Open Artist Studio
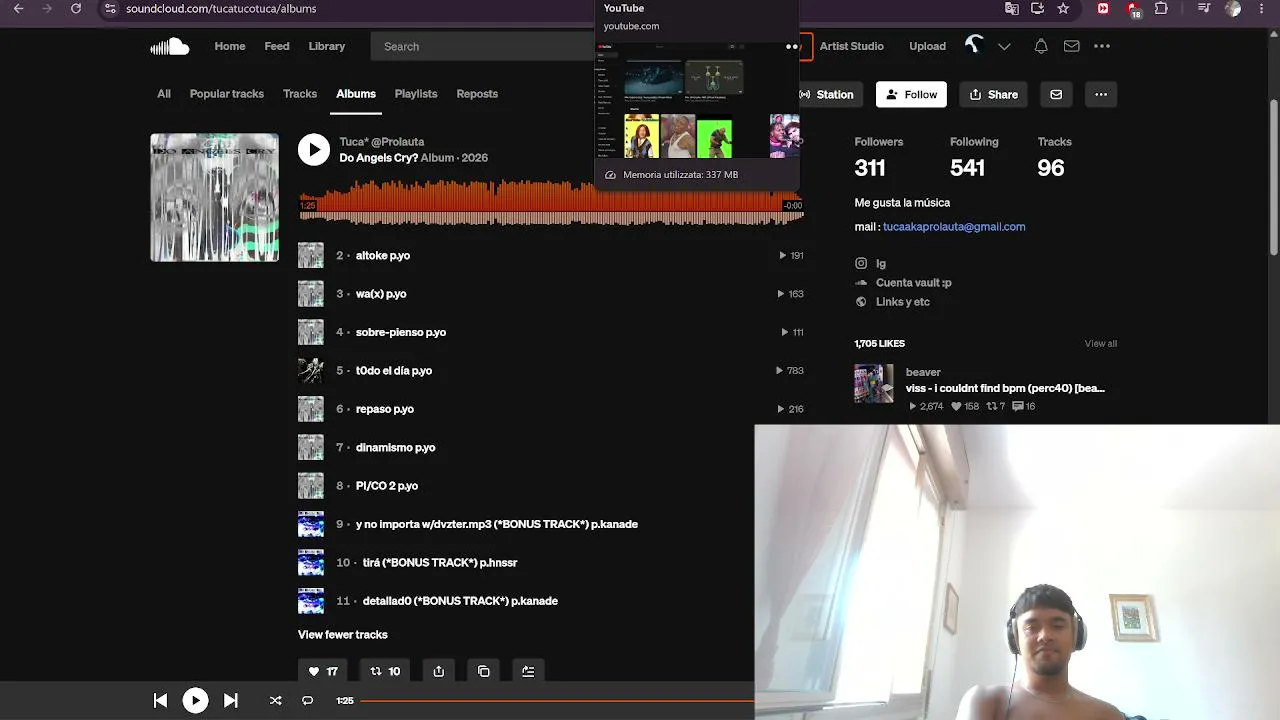 852,46
